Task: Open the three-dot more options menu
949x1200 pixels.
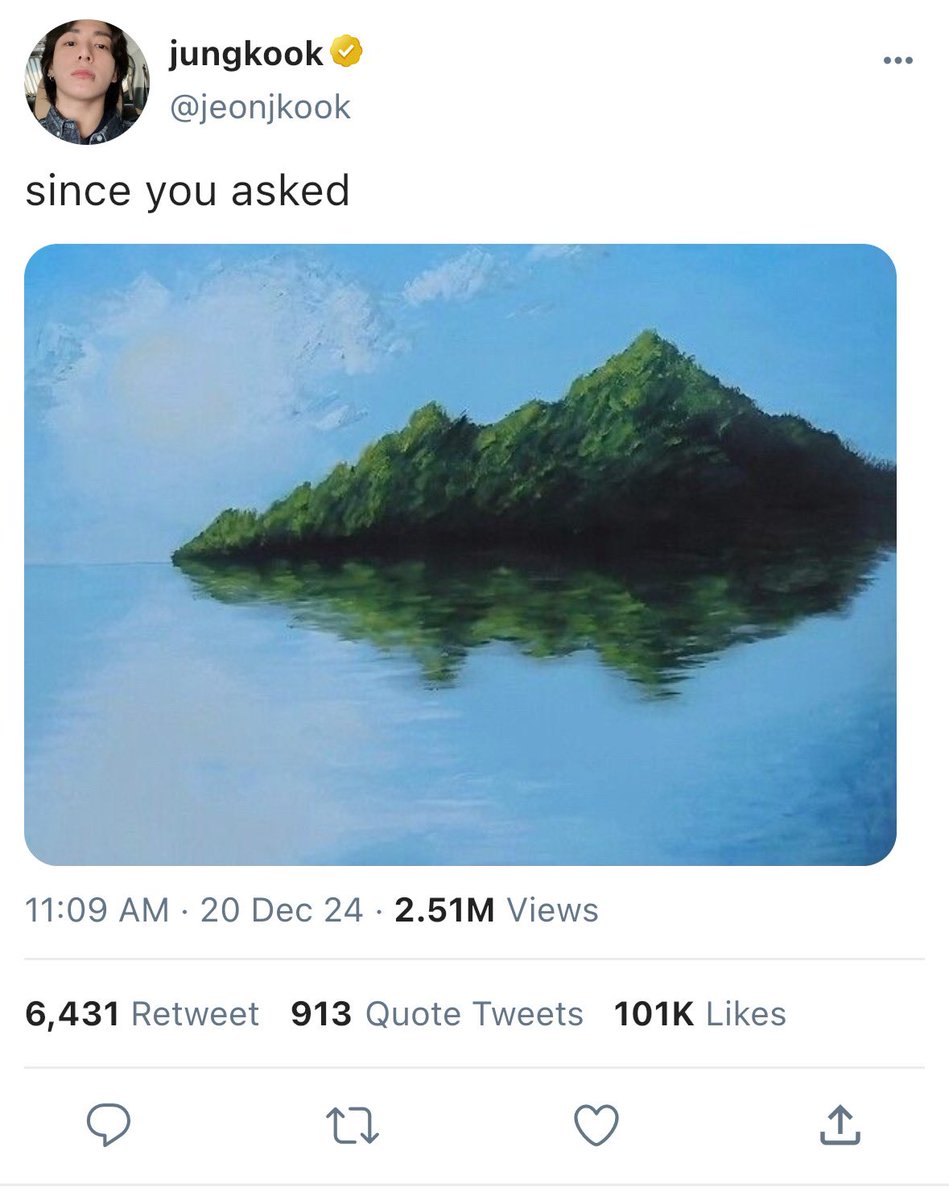Action: tap(898, 61)
